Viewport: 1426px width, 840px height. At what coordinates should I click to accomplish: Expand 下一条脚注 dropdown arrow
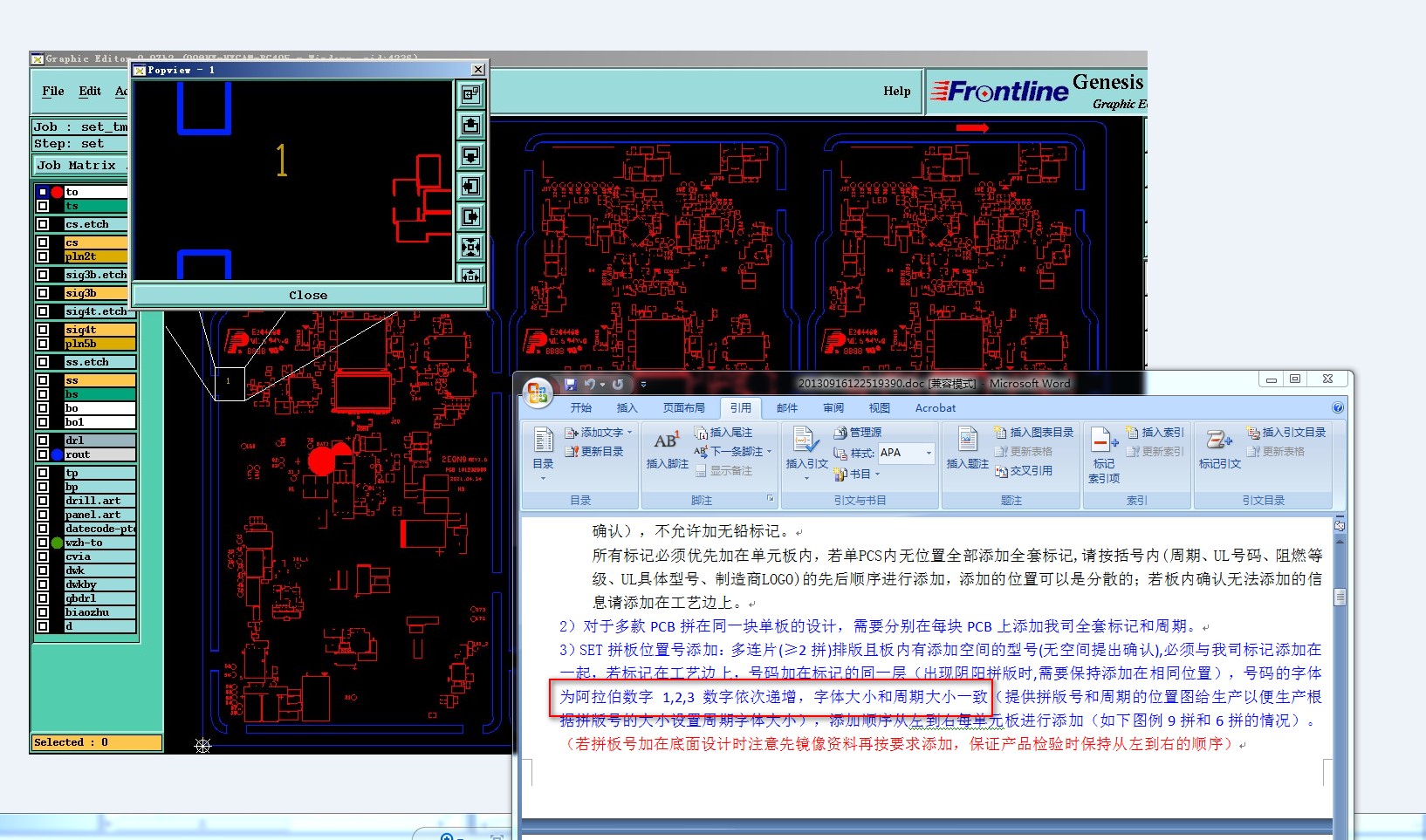[771, 452]
